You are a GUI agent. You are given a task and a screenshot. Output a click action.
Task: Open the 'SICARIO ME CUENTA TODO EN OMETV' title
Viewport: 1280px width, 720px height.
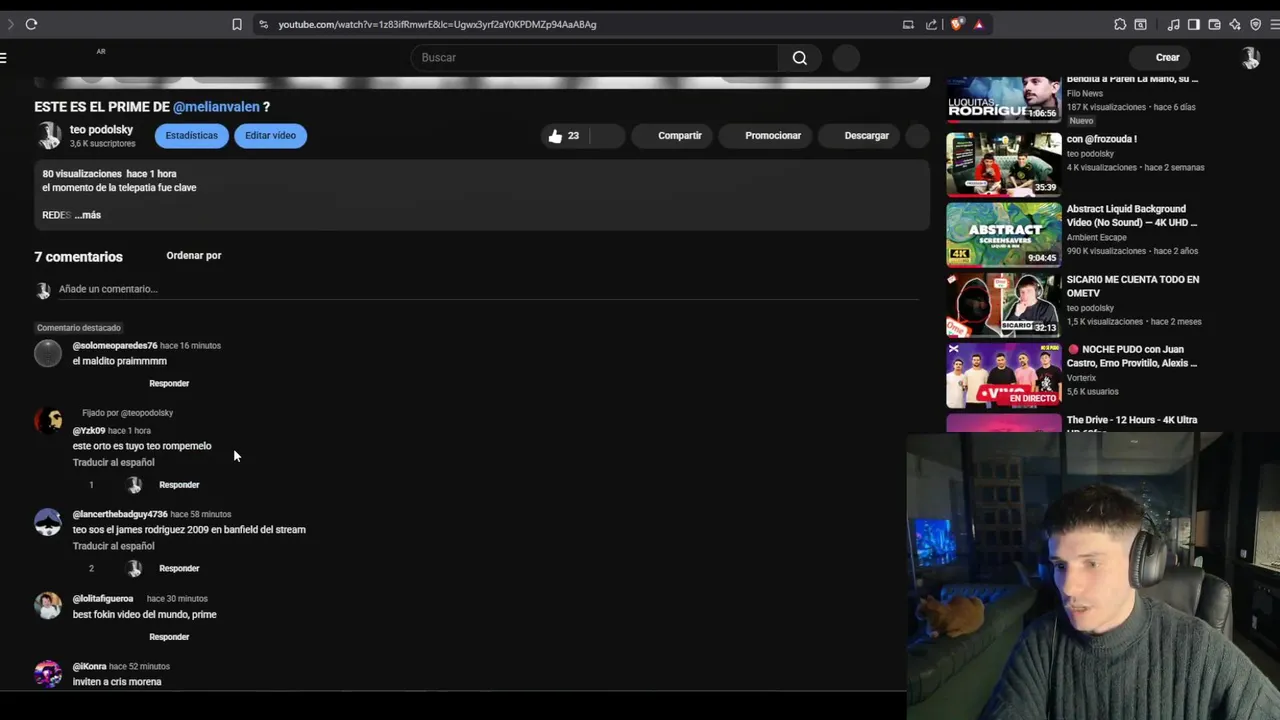(x=1133, y=286)
